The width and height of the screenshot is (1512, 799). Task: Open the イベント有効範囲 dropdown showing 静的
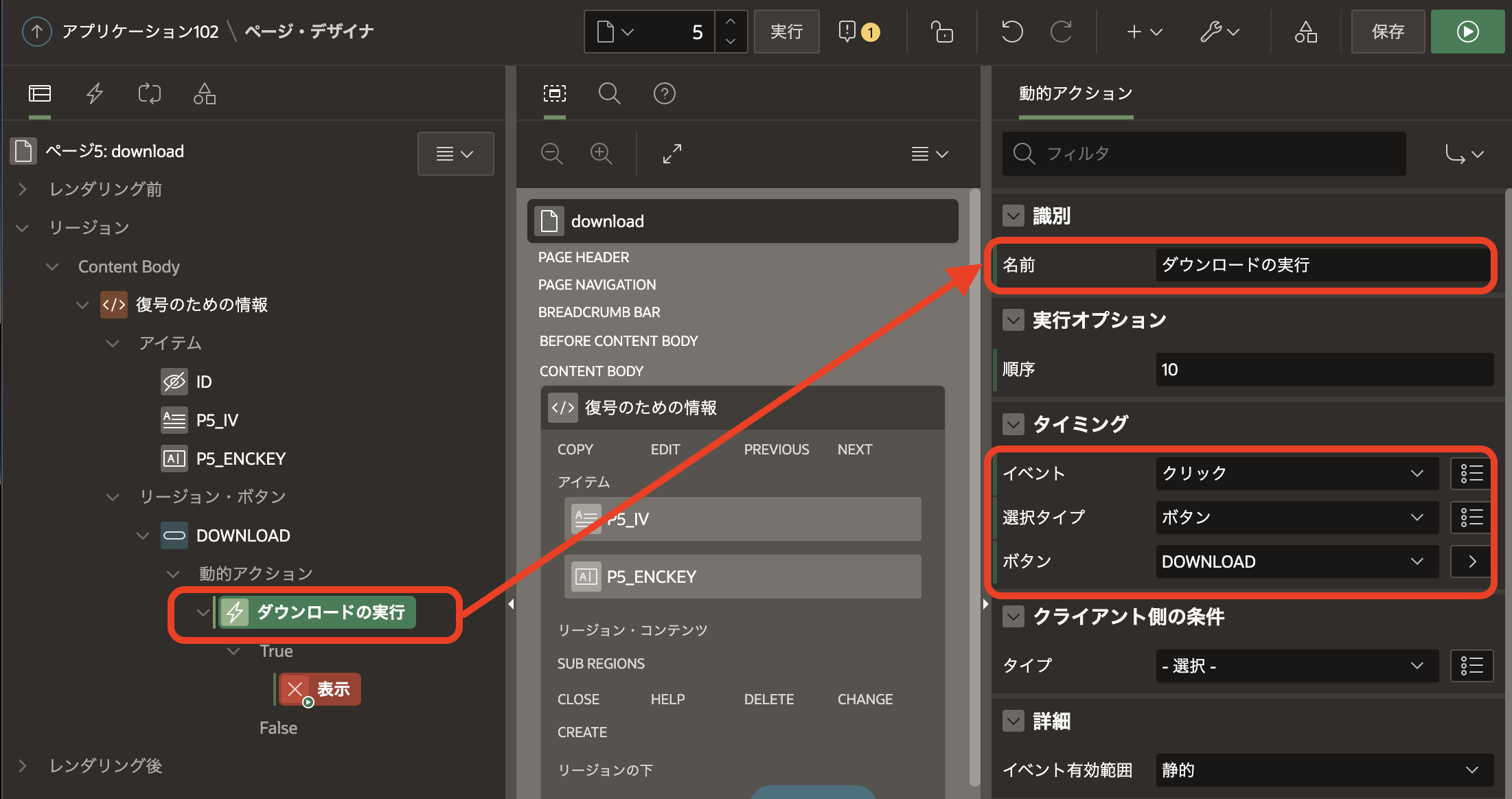1324,770
